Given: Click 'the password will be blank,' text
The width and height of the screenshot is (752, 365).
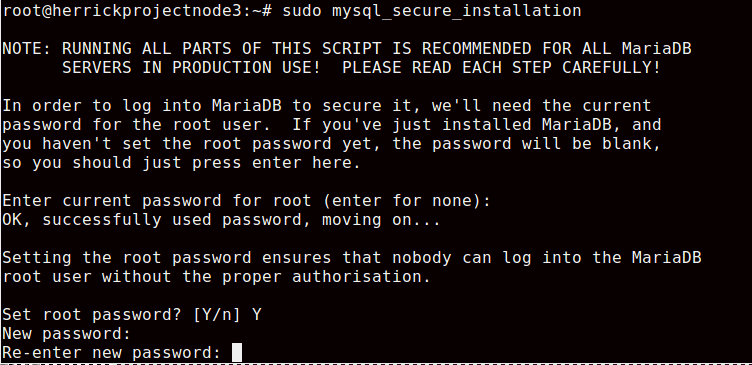Looking at the screenshot, I should click(x=527, y=143).
